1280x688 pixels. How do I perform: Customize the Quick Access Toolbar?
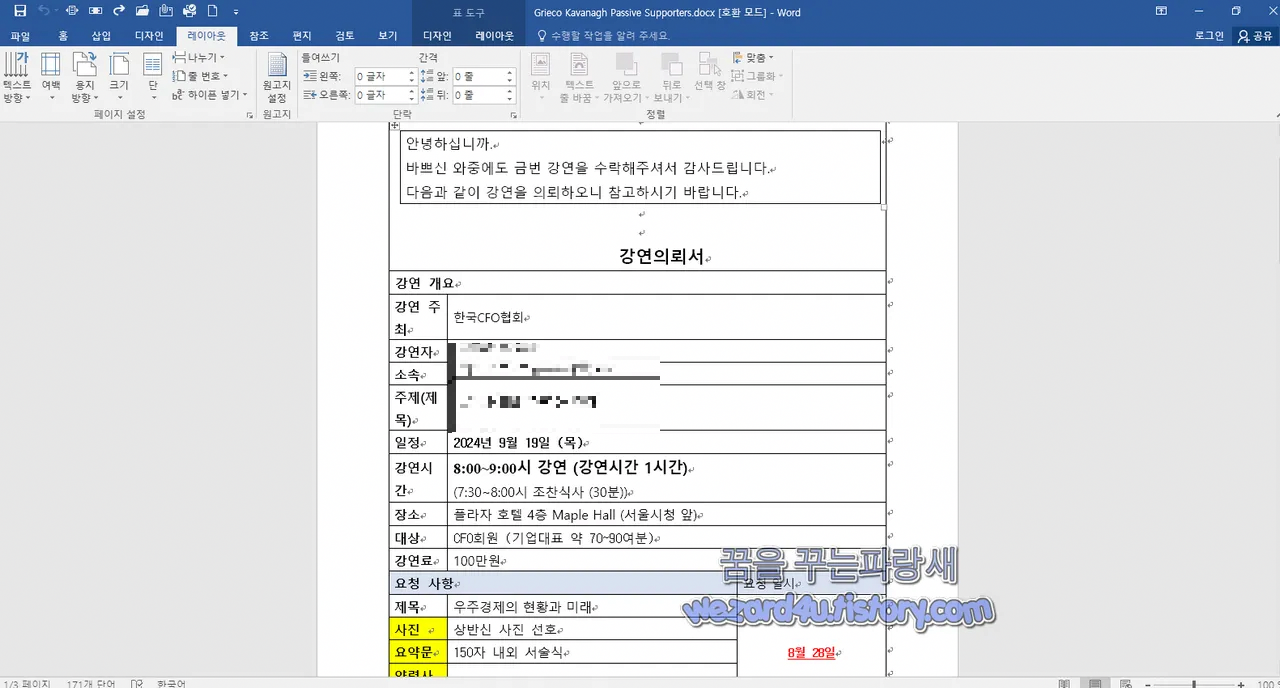pos(235,12)
